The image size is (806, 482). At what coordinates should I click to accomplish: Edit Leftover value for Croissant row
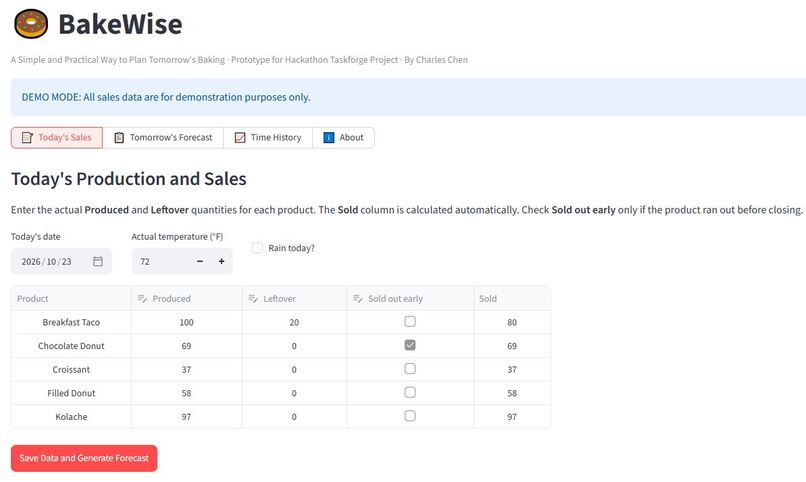(295, 369)
